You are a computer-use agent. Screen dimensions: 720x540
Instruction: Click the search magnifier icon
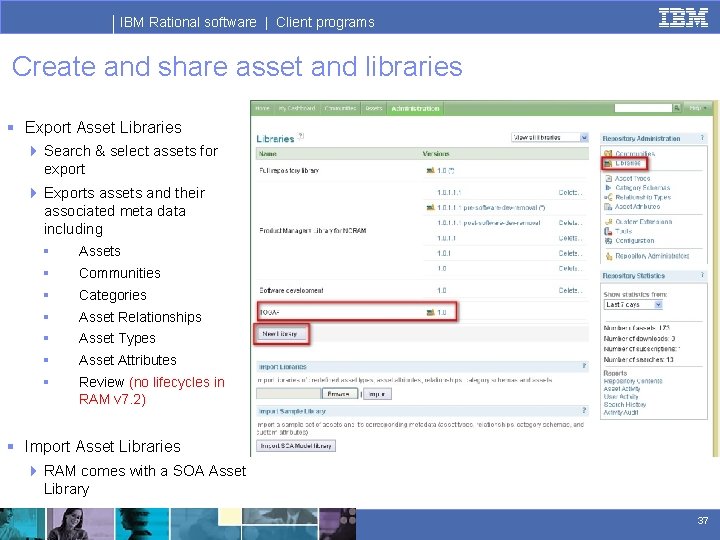click(676, 108)
